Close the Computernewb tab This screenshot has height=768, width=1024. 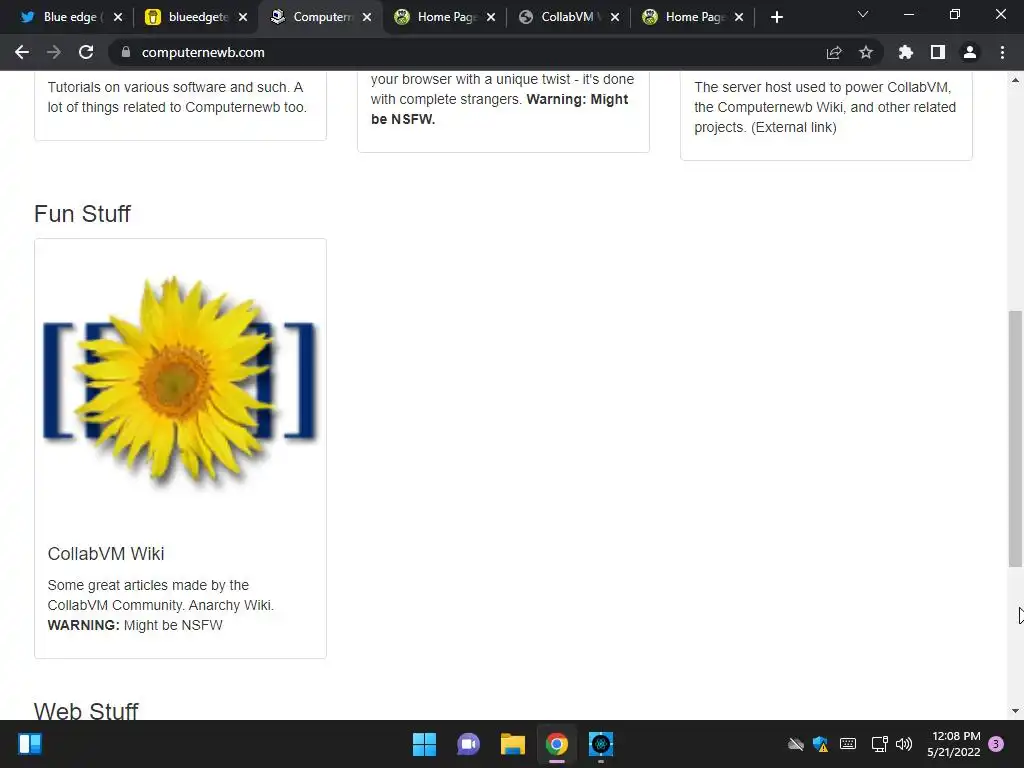[x=367, y=17]
